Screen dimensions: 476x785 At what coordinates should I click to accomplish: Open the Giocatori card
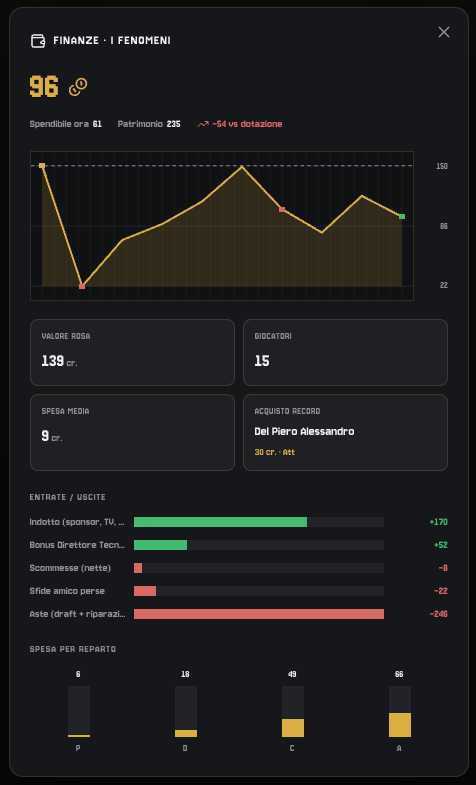(x=345, y=352)
